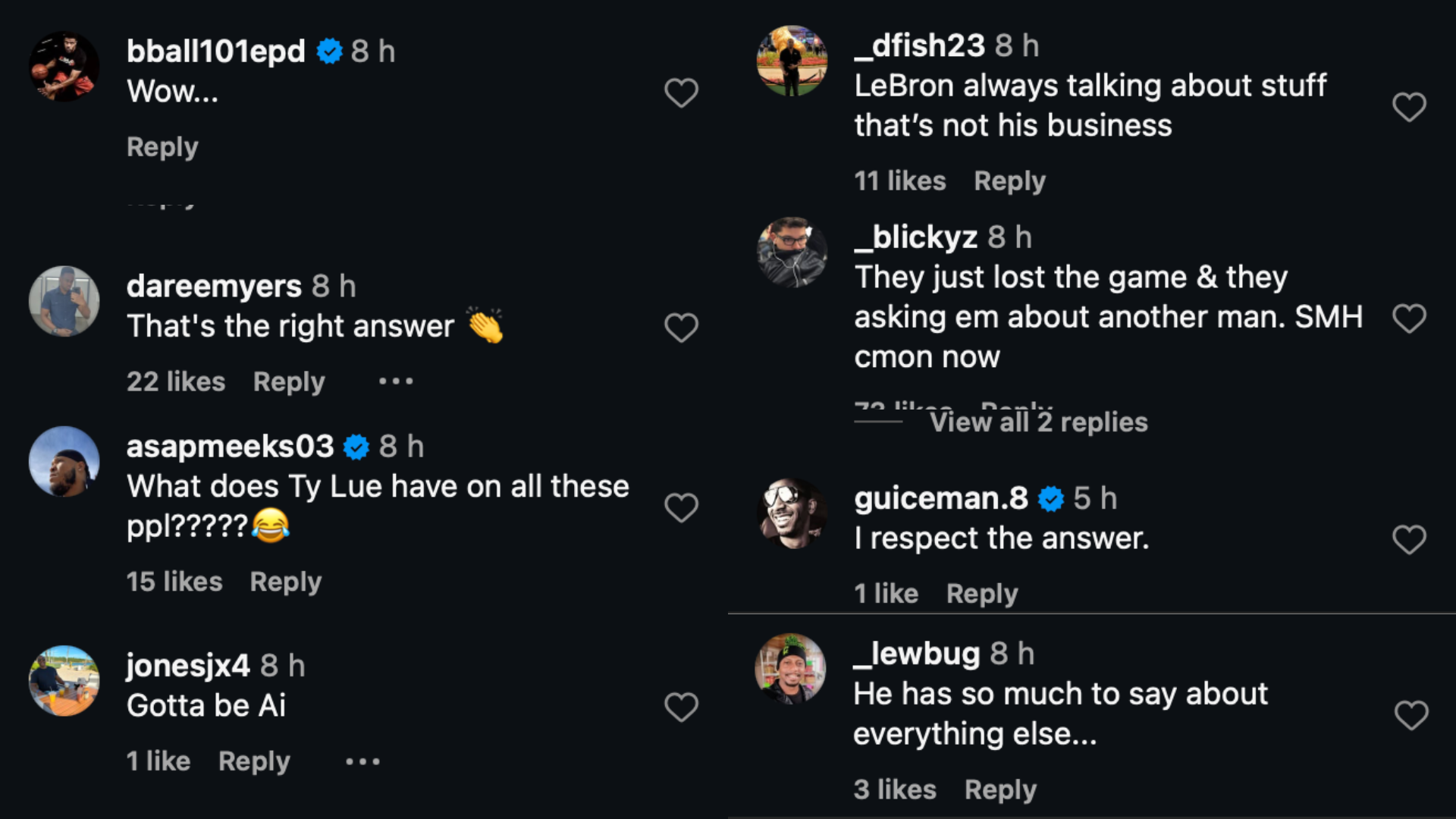1456x819 pixels.
Task: Heart the asapmeeks03 Ty Lue comment
Action: [681, 507]
